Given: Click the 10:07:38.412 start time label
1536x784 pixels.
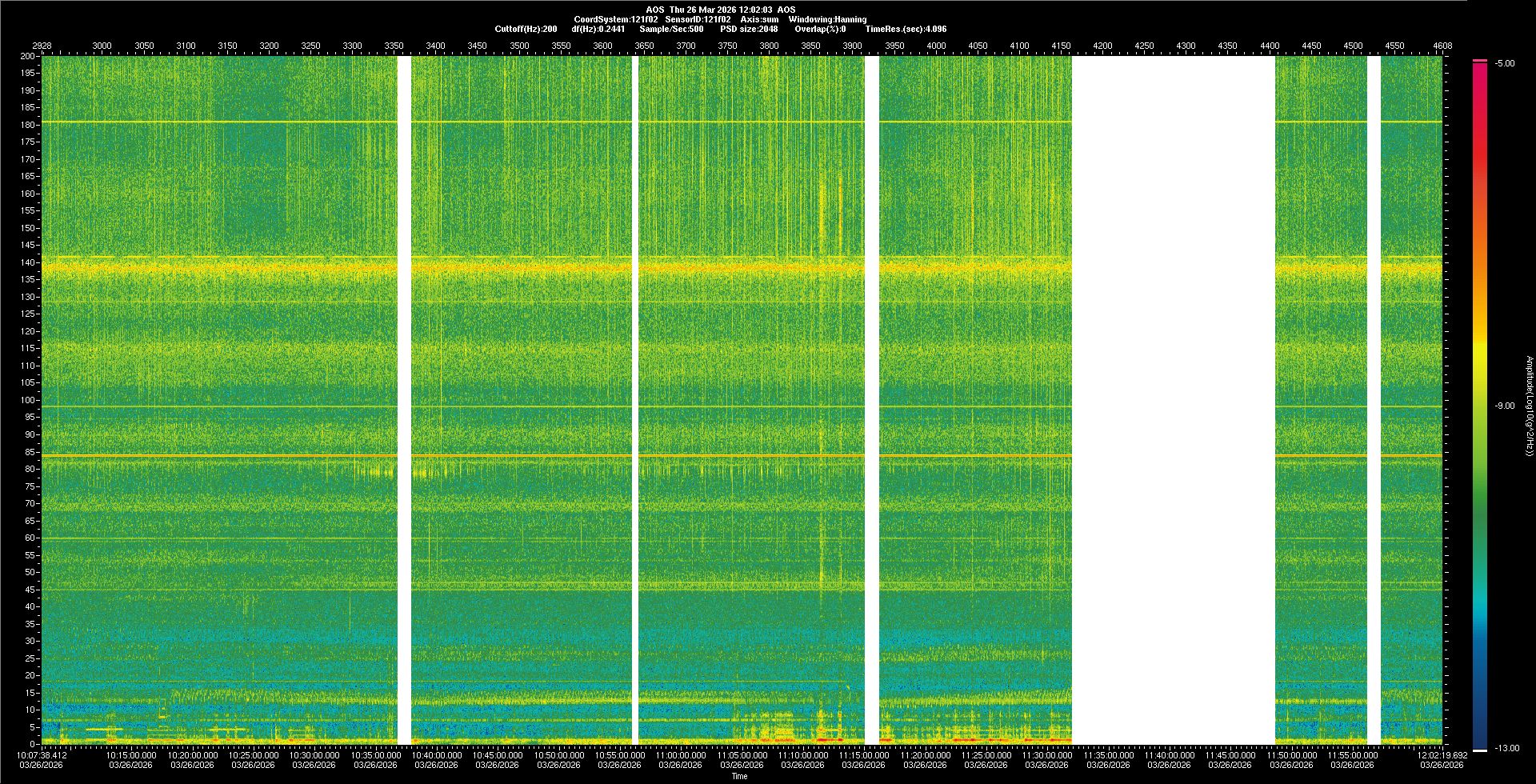Looking at the screenshot, I should [x=42, y=754].
